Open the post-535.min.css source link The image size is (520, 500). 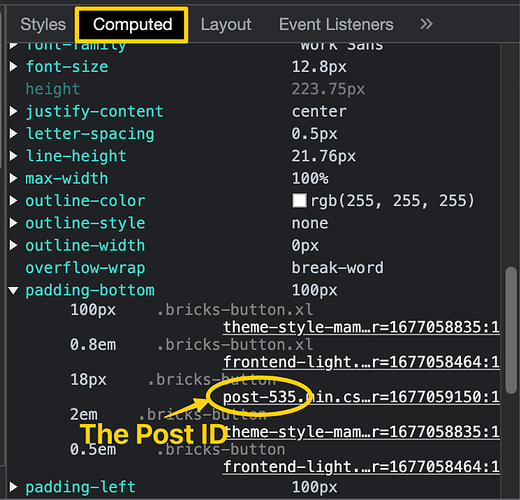[x=361, y=397]
